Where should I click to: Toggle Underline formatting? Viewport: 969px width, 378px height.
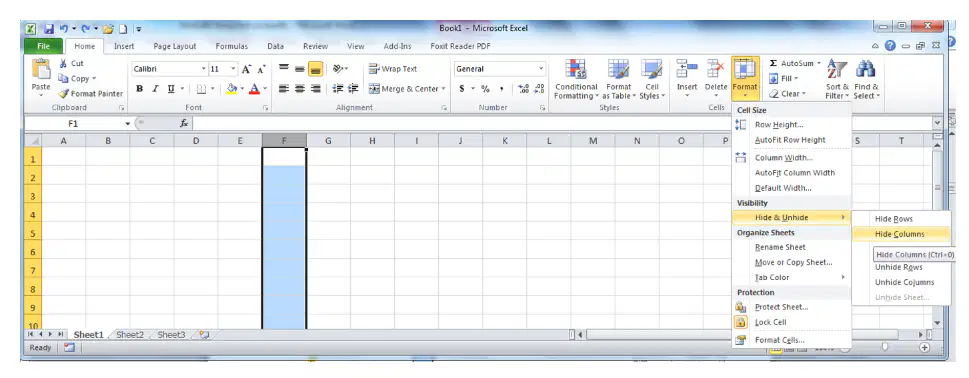point(171,89)
